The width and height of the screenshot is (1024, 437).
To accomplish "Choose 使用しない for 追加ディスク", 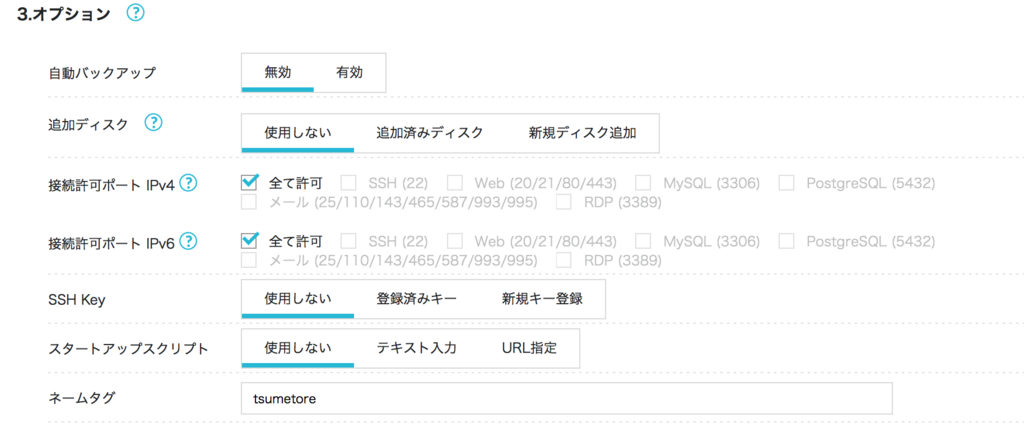I will (298, 133).
